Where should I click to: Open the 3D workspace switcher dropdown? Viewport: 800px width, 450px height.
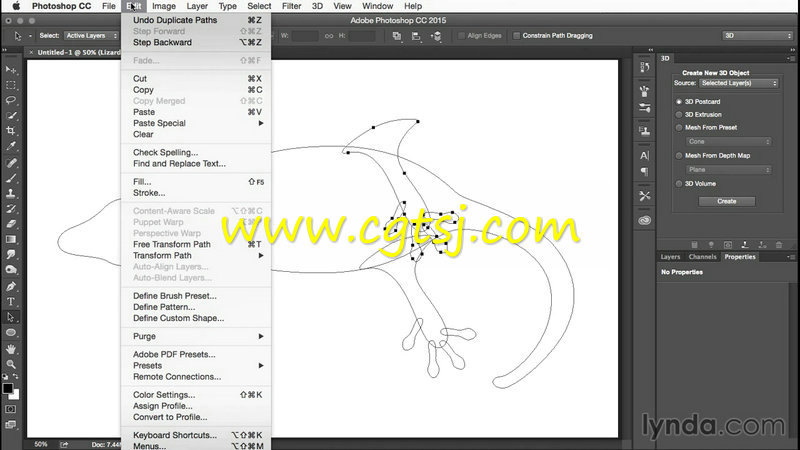pyautogui.click(x=757, y=36)
